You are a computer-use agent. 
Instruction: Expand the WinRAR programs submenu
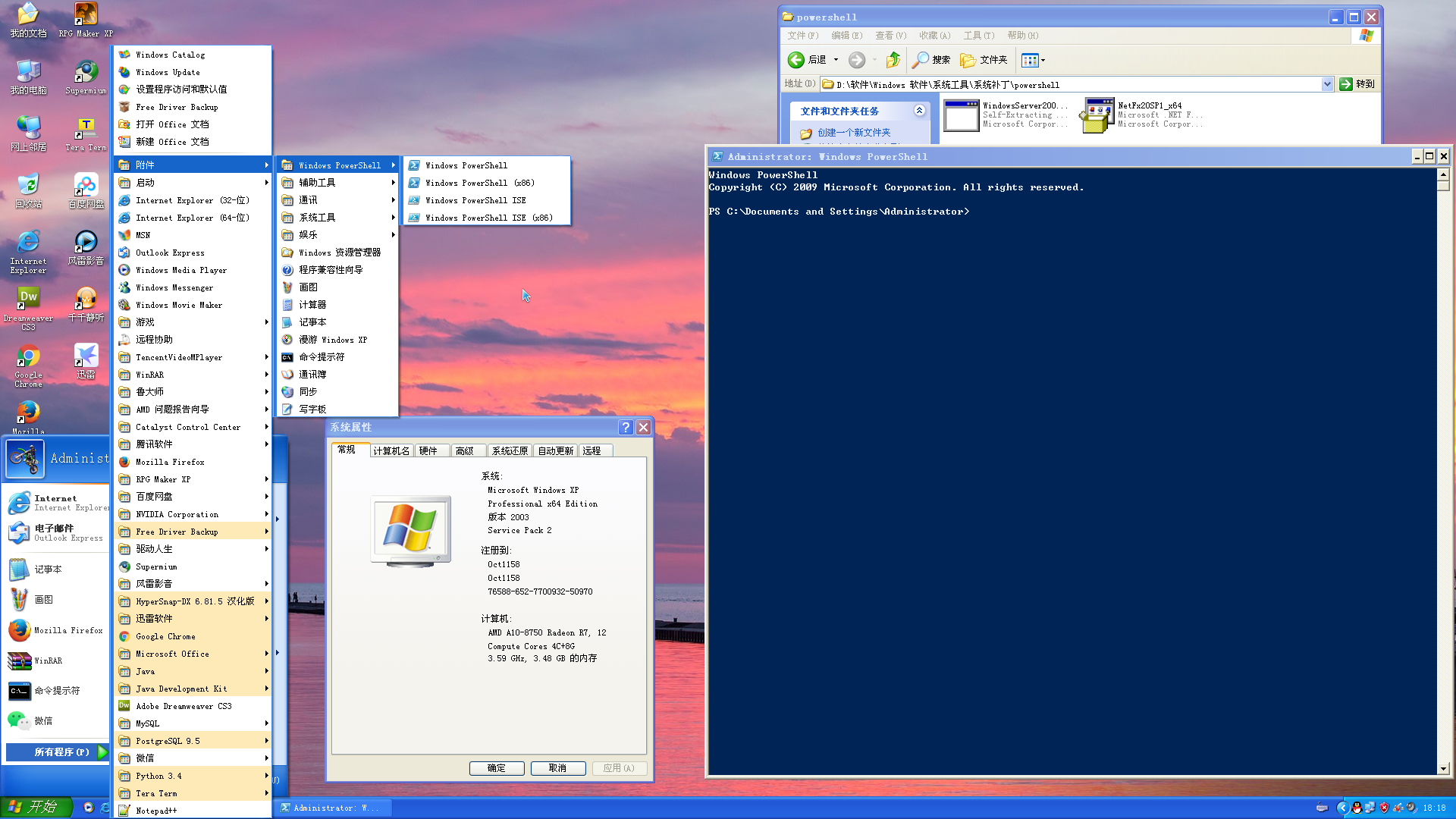pyautogui.click(x=193, y=375)
